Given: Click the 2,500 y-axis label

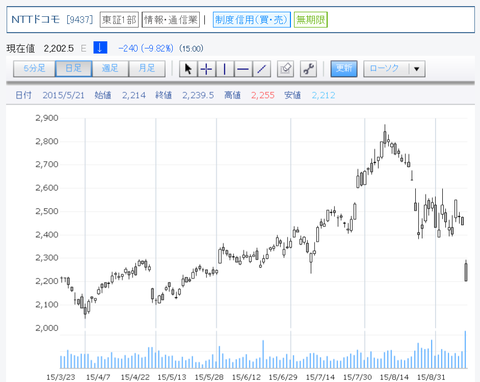Looking at the screenshot, I should [47, 211].
